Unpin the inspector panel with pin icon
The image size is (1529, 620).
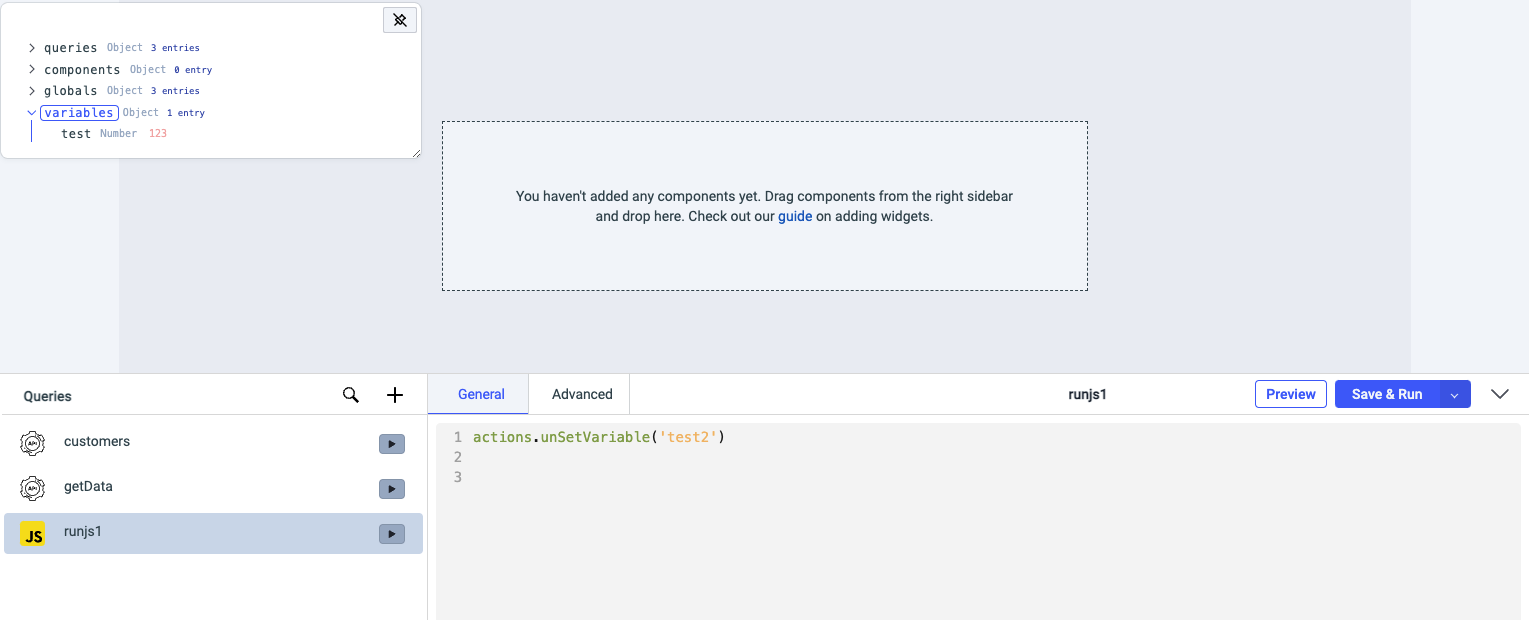pos(400,20)
